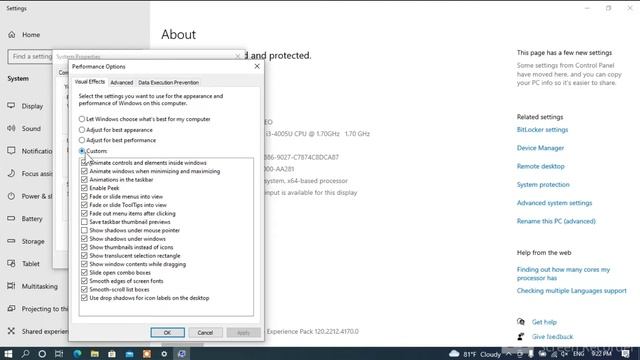
Task: Toggle Smooth edges of screen fonts
Action: click(x=84, y=281)
